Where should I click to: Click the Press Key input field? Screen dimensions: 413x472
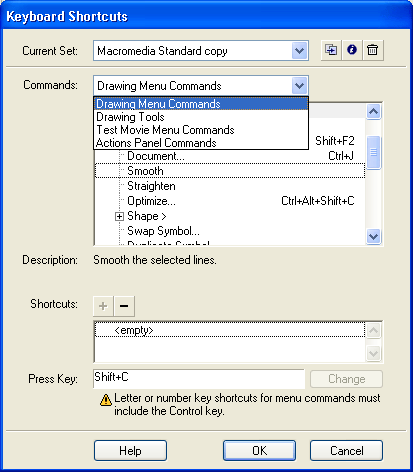coord(199,378)
